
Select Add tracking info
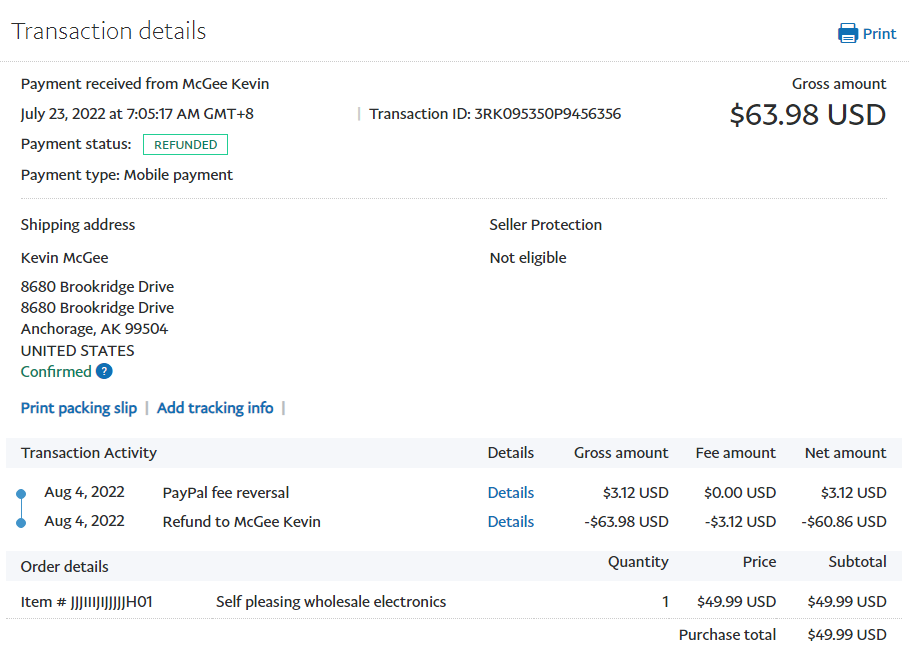point(215,408)
